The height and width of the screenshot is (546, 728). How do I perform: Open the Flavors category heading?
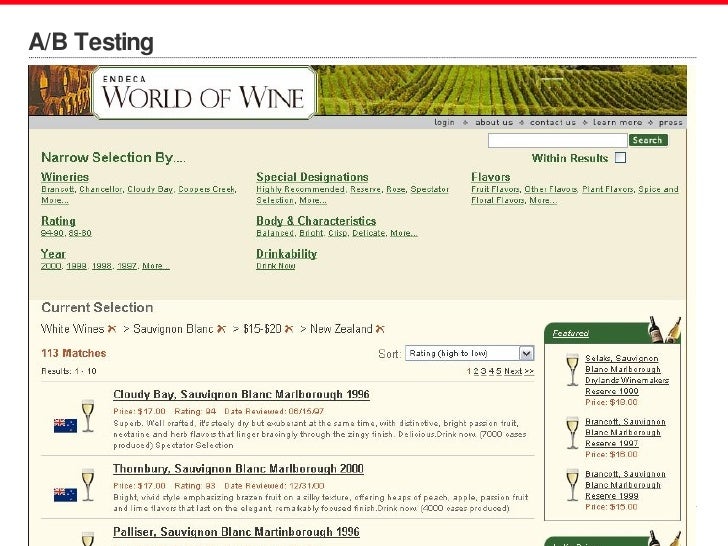[491, 177]
